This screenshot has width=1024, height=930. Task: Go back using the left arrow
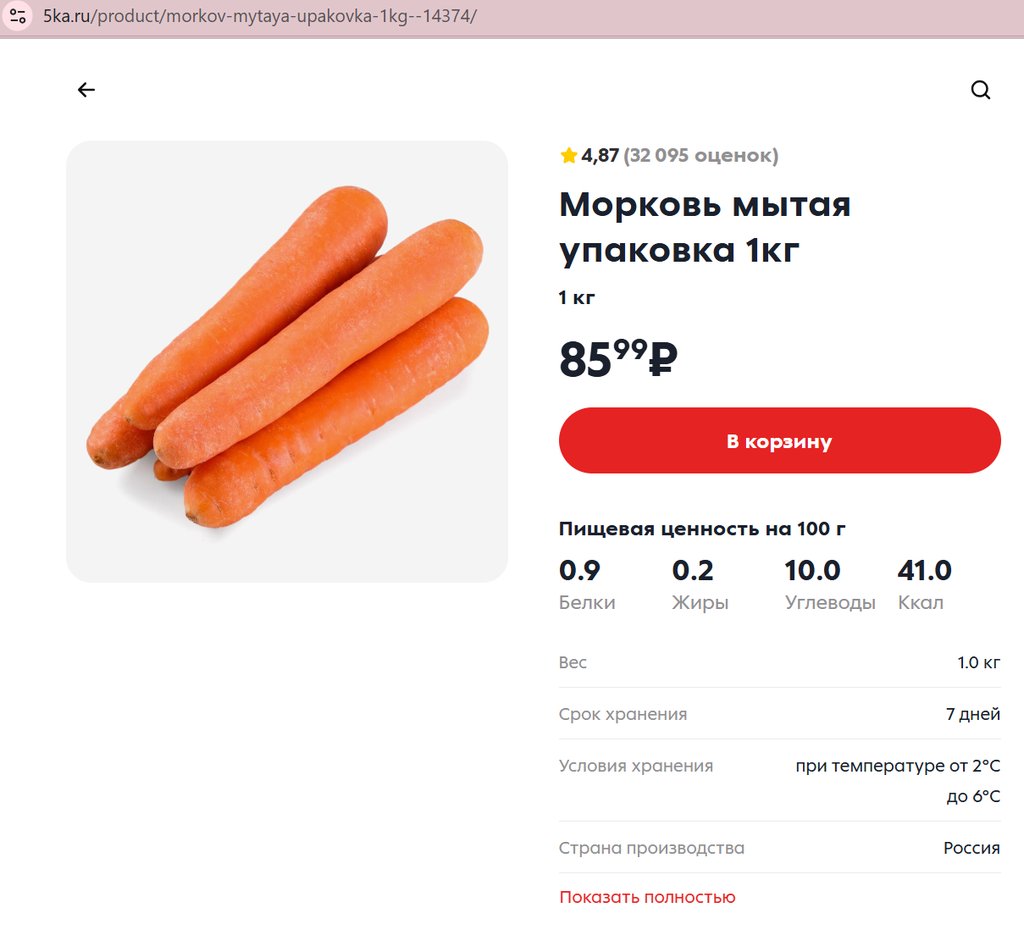point(86,90)
